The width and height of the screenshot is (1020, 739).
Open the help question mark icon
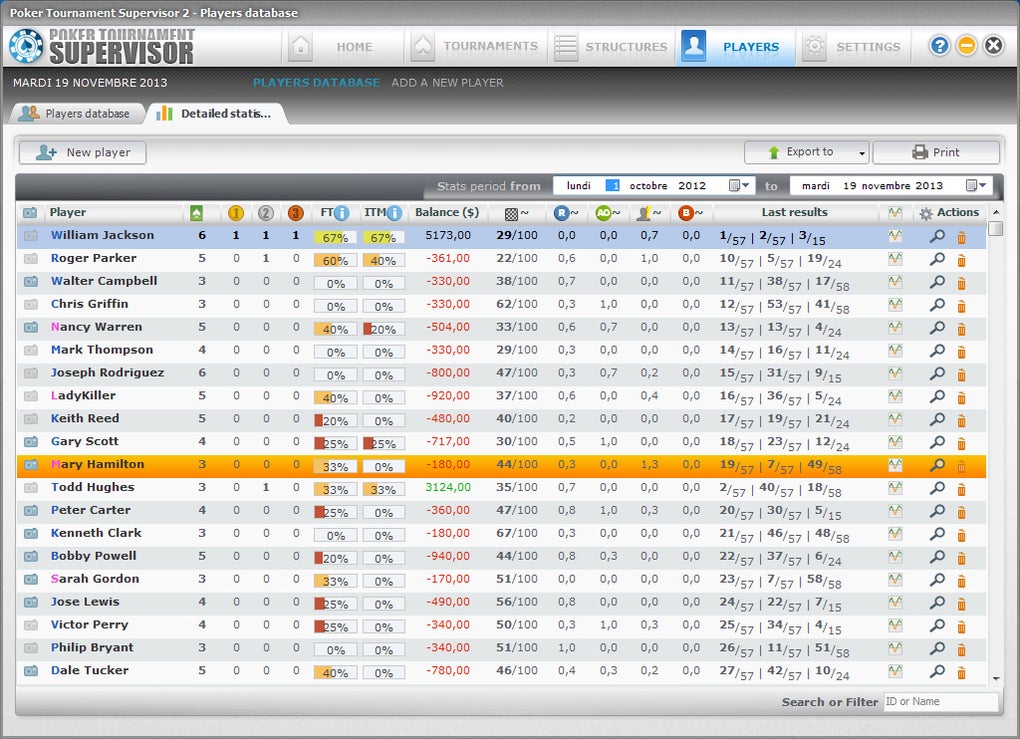pyautogui.click(x=939, y=46)
